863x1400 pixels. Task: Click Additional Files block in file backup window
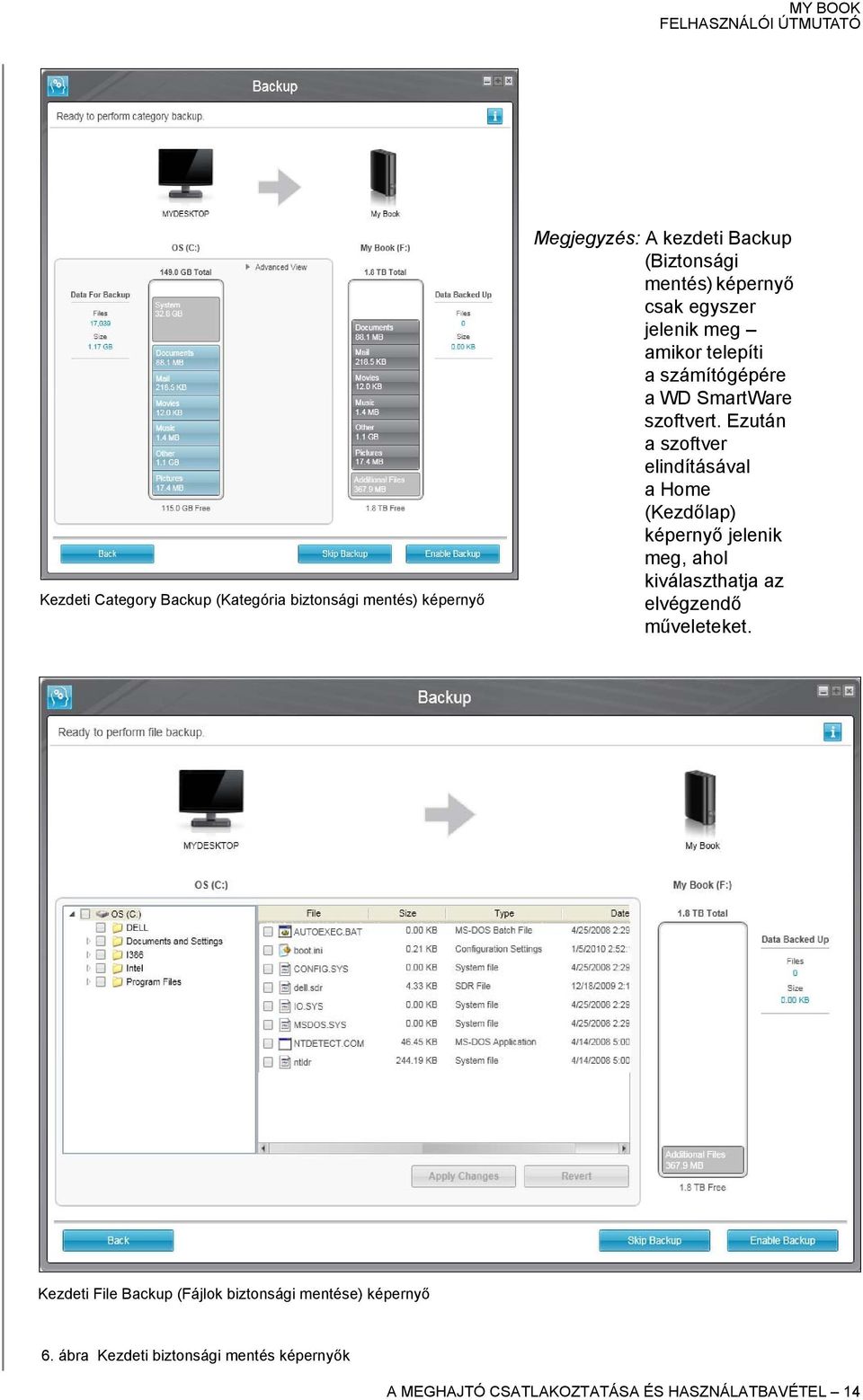[x=704, y=1160]
